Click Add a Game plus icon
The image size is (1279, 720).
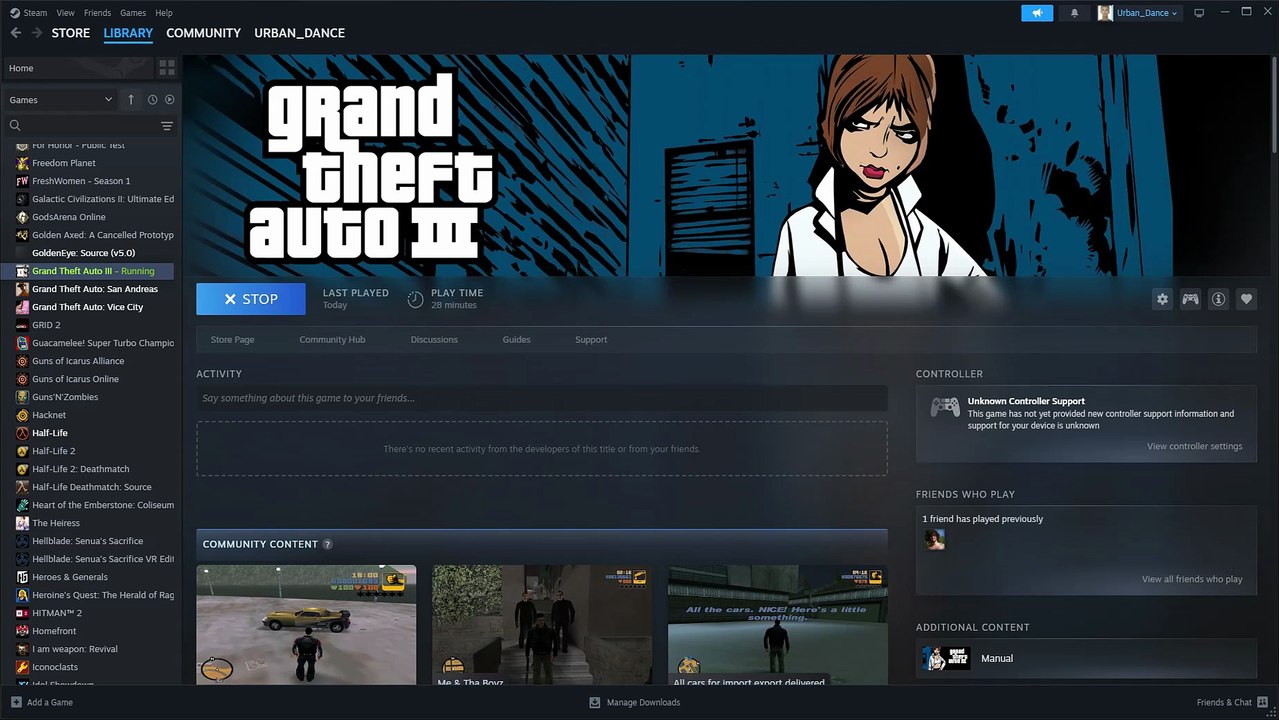(15, 702)
